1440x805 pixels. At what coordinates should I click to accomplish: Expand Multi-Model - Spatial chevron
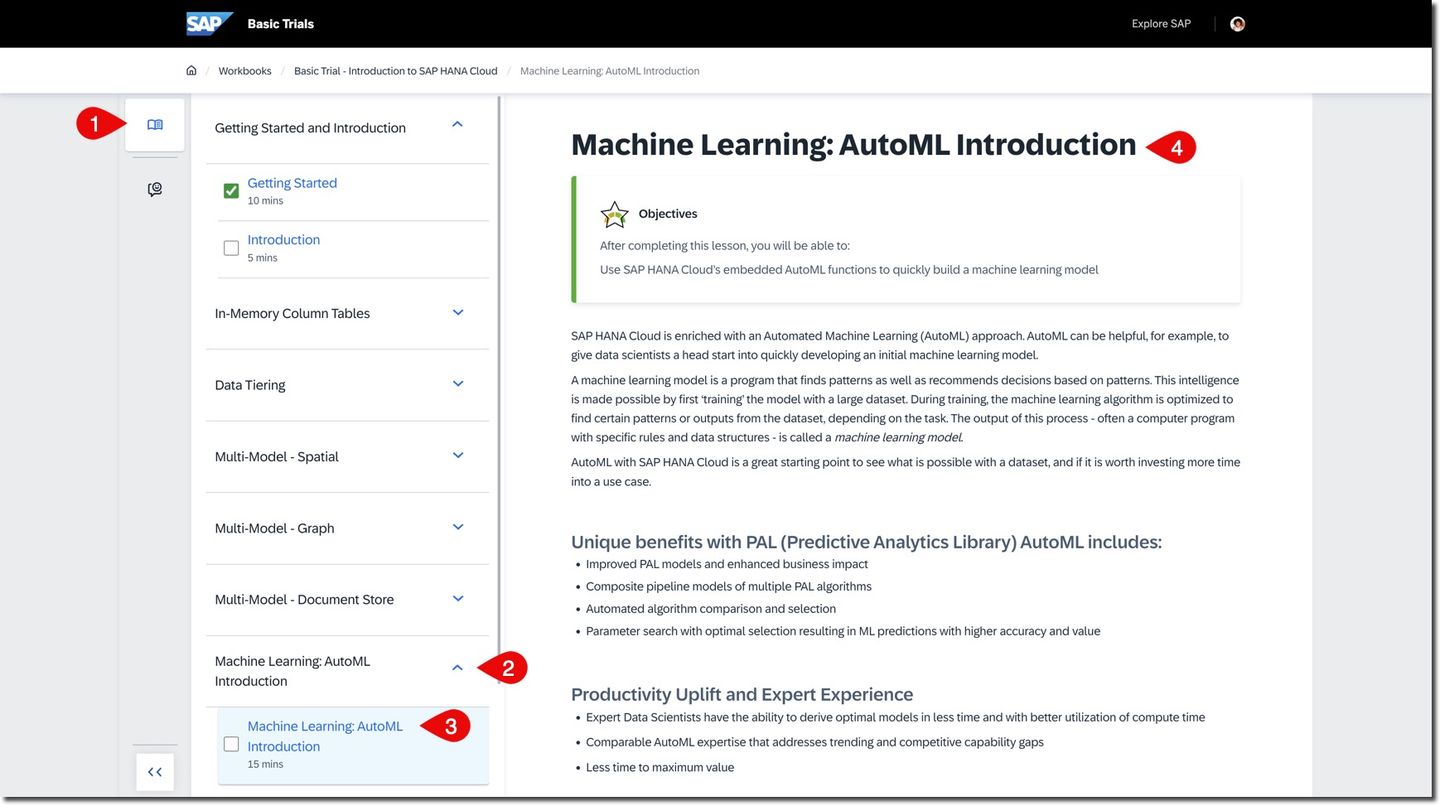458,455
